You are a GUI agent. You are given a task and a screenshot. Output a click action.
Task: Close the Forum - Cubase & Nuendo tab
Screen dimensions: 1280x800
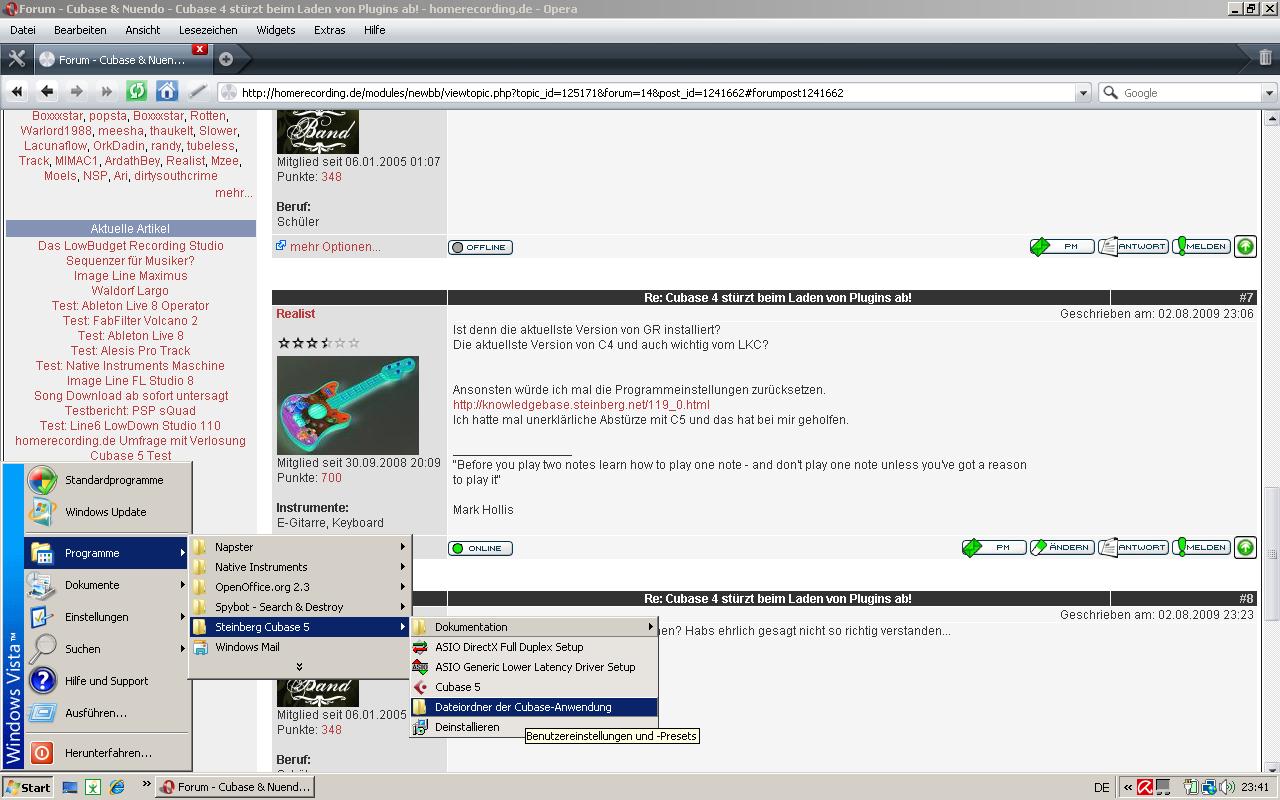200,49
